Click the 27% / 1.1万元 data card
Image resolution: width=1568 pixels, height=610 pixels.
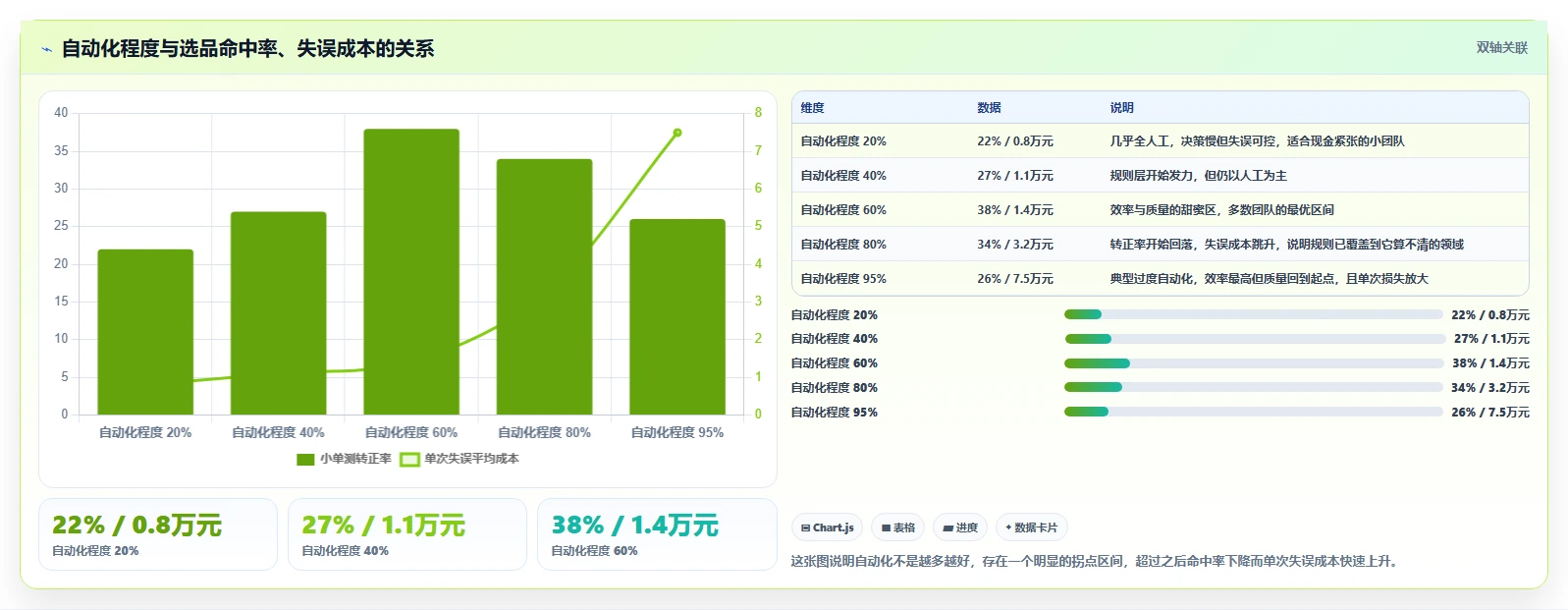(407, 534)
